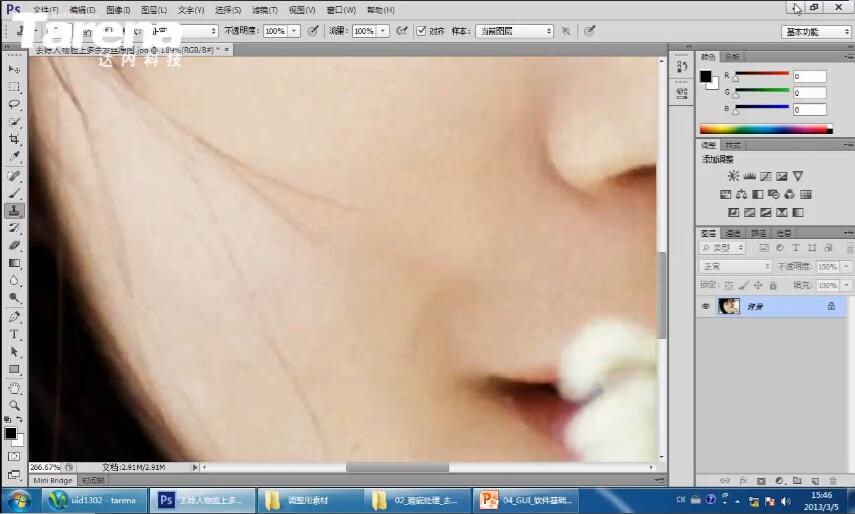855x514 pixels.
Task: Select the Rectangular Marquee tool
Action: [x=14, y=87]
